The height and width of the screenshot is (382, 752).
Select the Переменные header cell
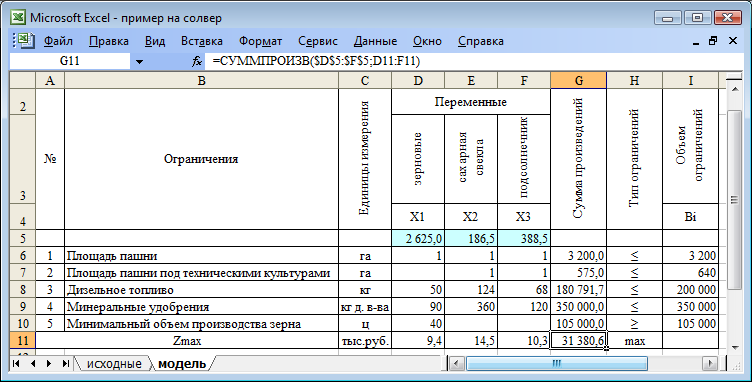471,102
